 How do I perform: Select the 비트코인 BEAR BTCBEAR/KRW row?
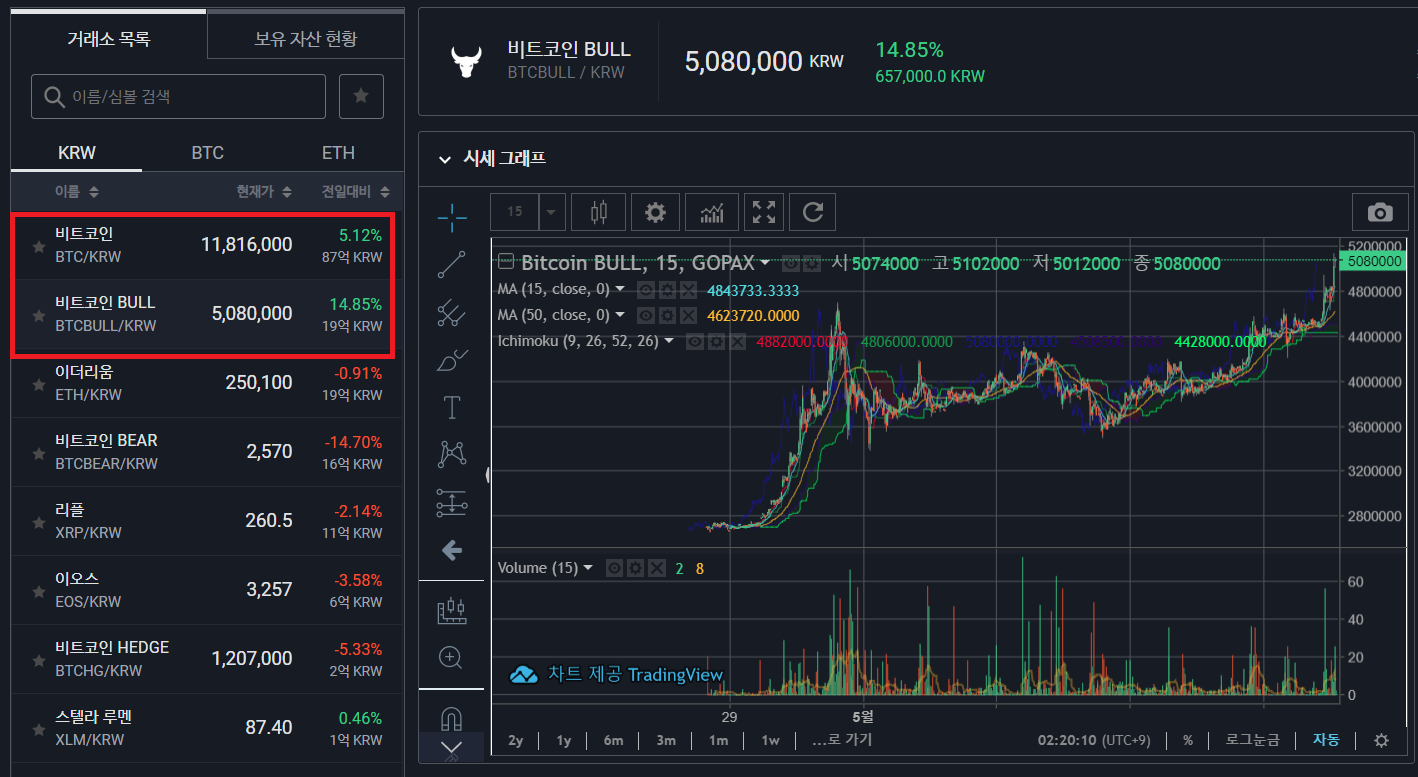point(207,452)
